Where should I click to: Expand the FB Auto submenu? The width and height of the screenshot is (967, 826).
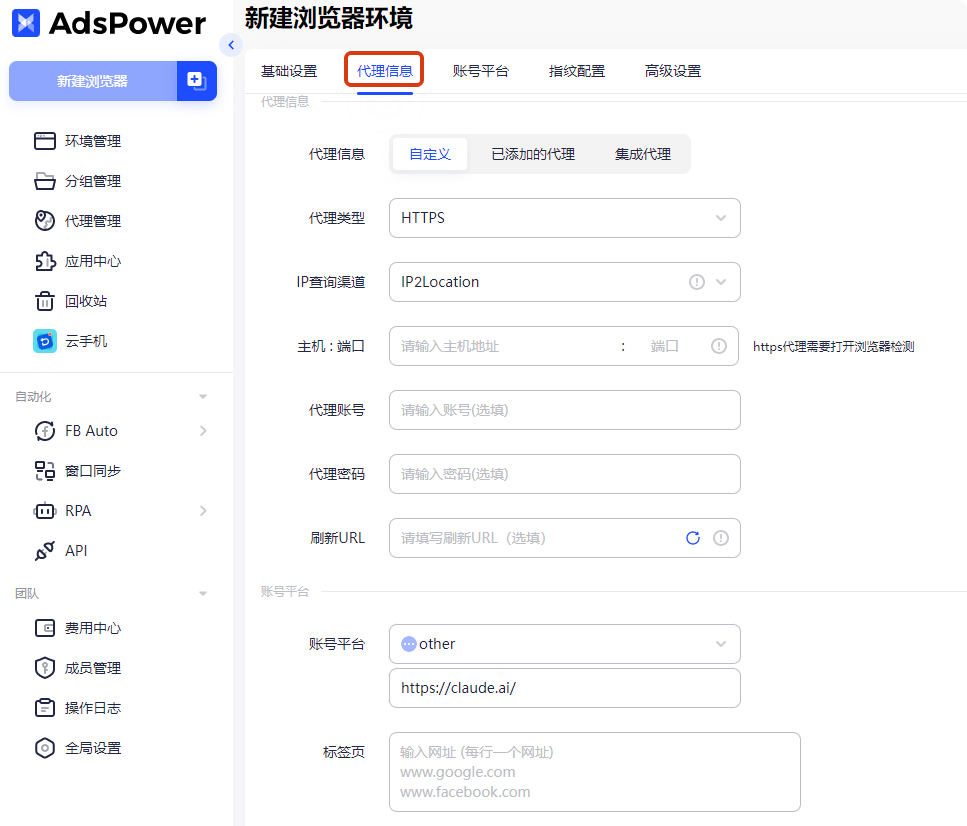tap(203, 431)
